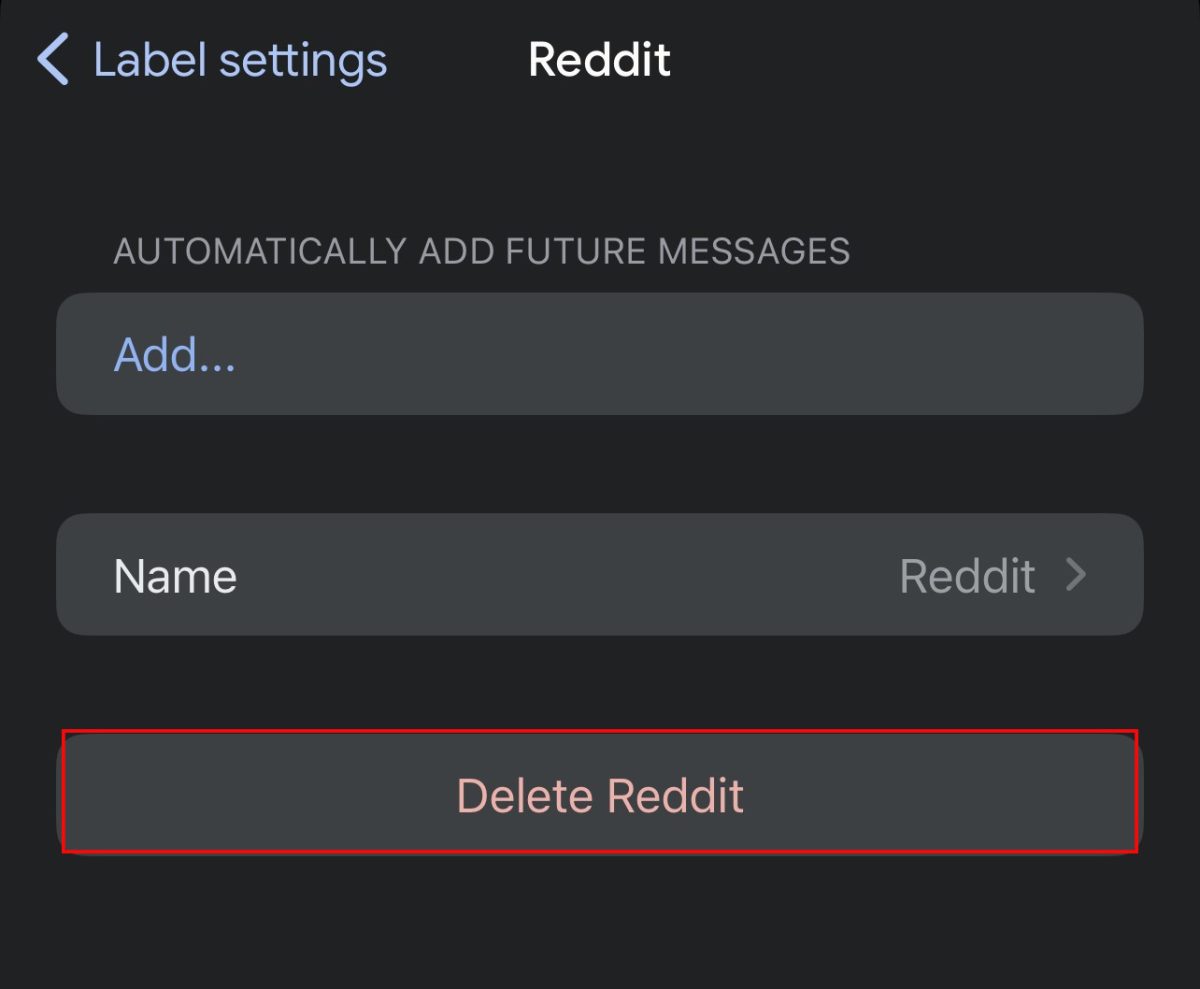Select the Reddit title at the top

coord(599,60)
